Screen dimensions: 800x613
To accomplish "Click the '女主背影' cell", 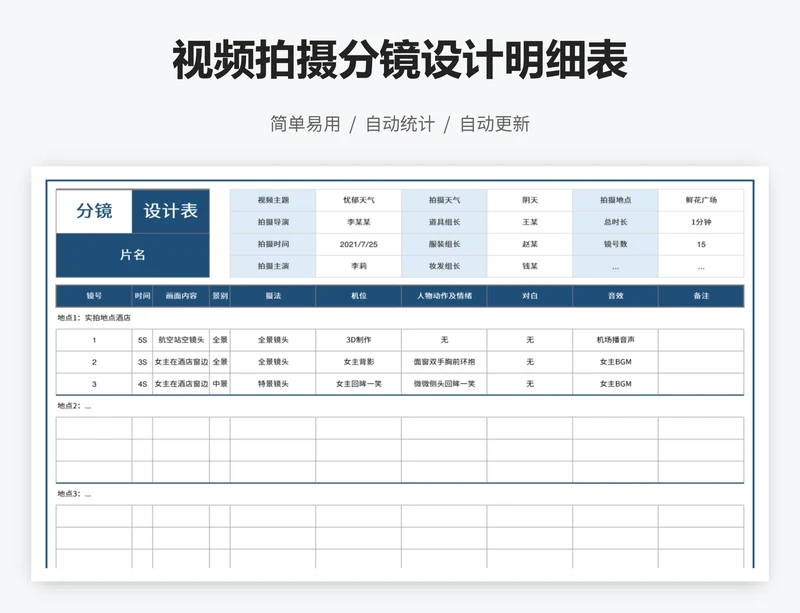I will click(x=359, y=362).
